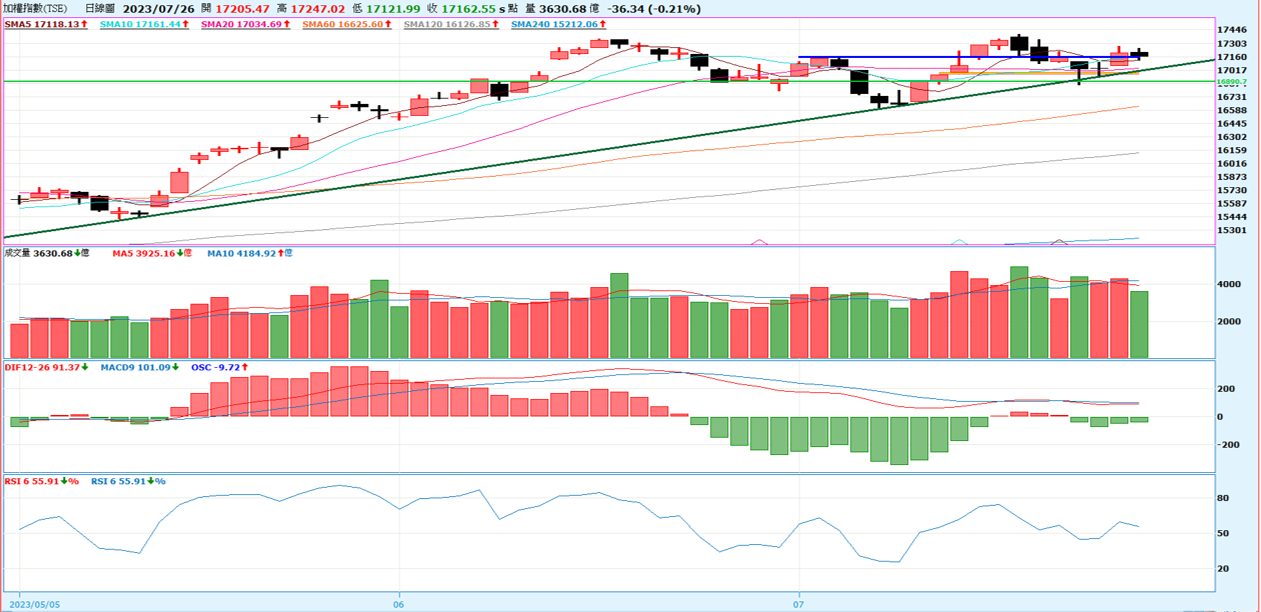
Task: Click the 17017 price axis label
Action: click(x=1232, y=71)
